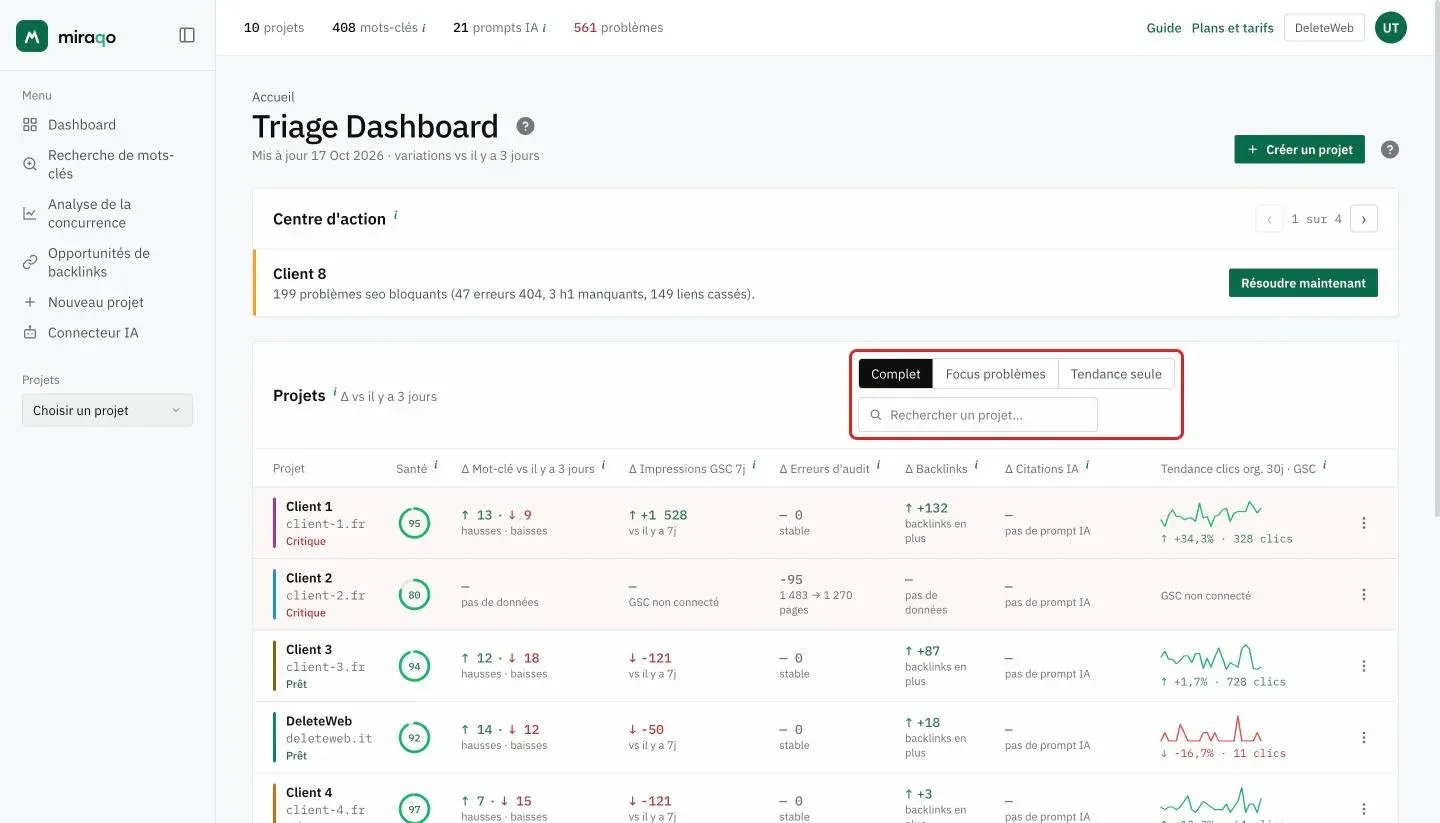Viewport: 1440px width, 823px height.
Task: Expand the Choisir un projet dropdown
Action: [107, 410]
